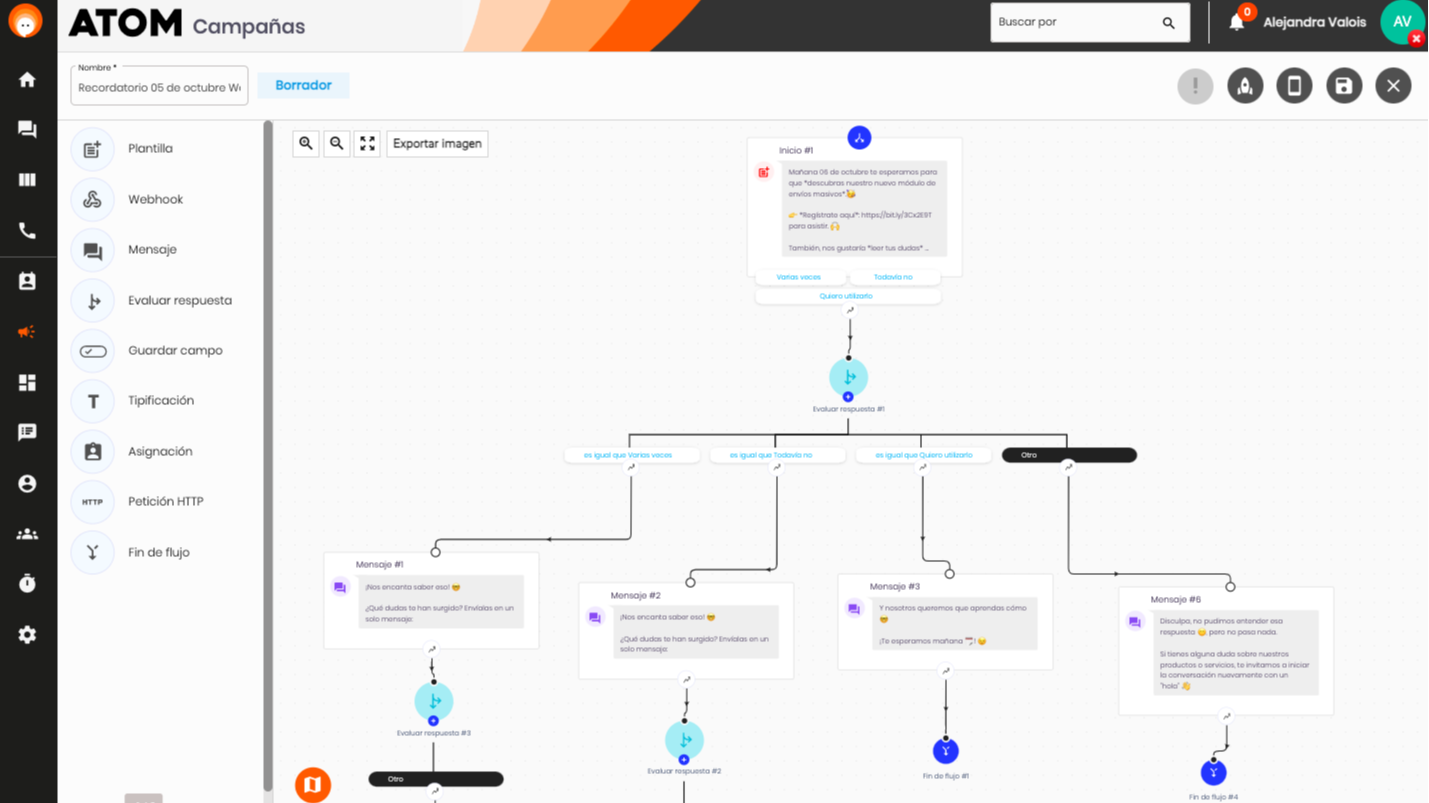Launch the campaign with the rocket icon
Image resolution: width=1429 pixels, height=803 pixels.
[x=1244, y=85]
